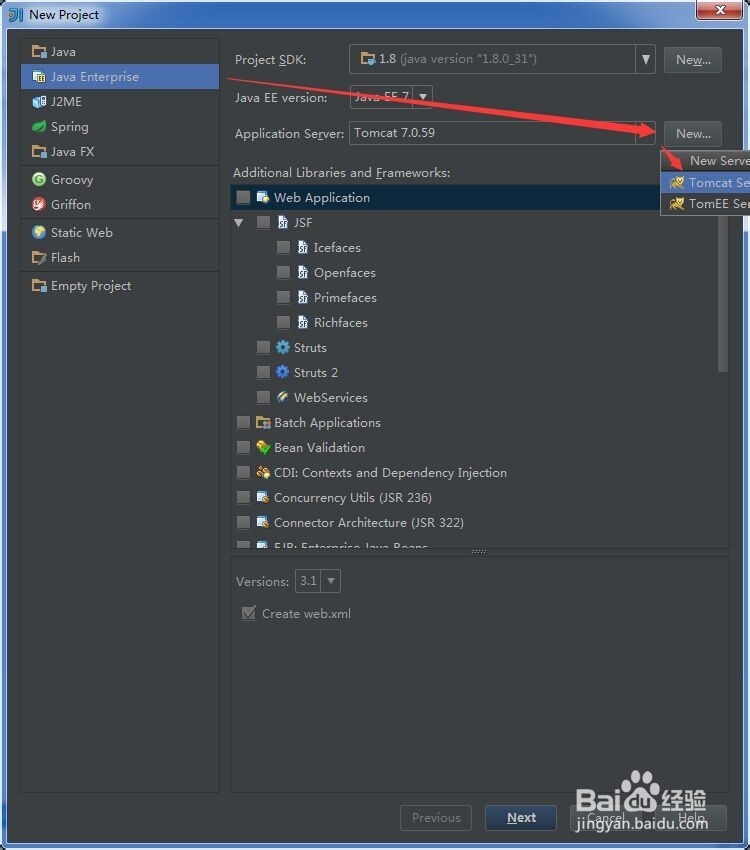Click the Static Web globe icon
750x850 pixels.
point(39,233)
